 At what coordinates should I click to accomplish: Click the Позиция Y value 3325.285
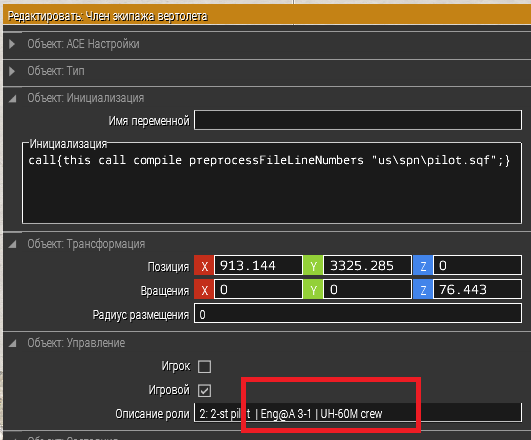coord(367,265)
